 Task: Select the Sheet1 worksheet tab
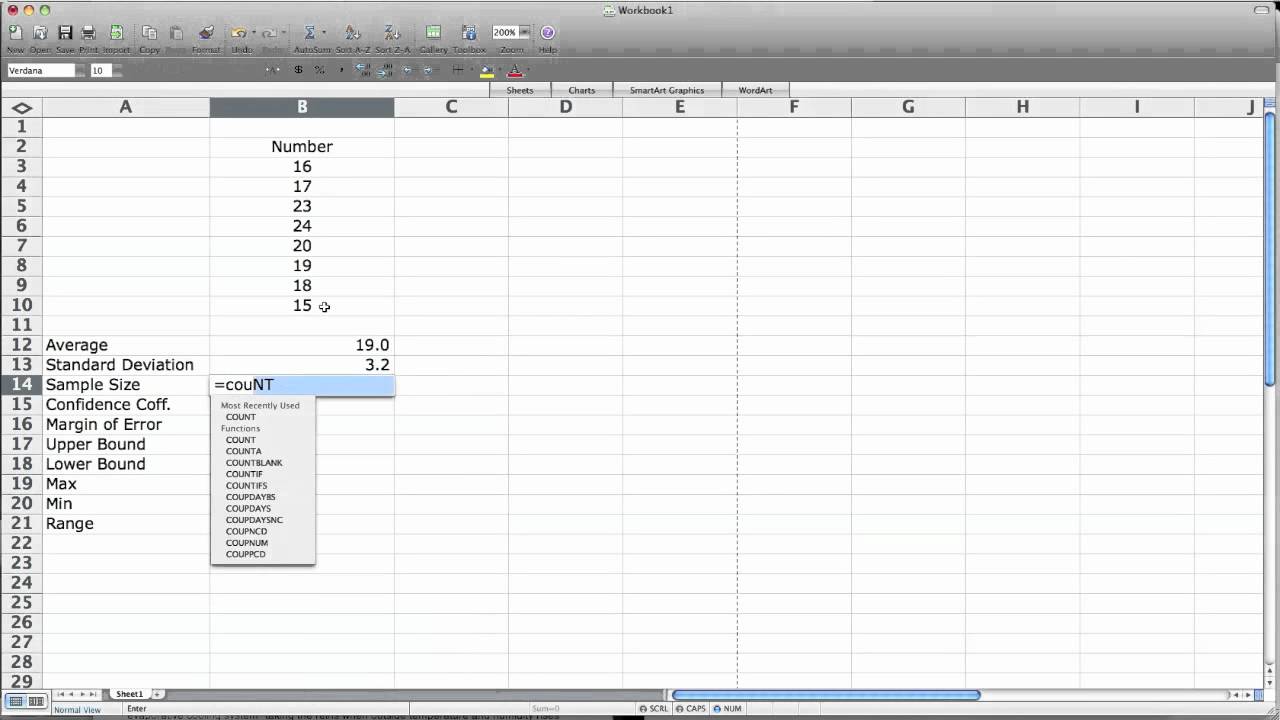pos(129,694)
